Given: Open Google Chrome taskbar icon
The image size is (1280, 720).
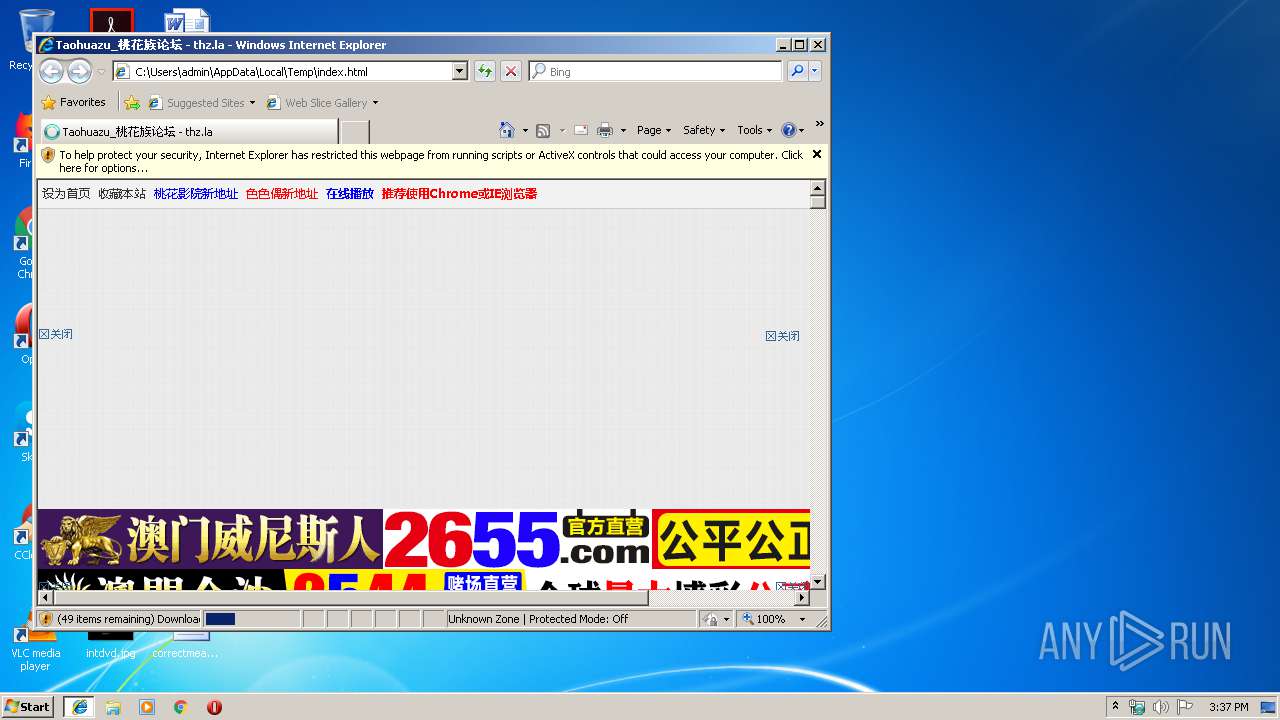Looking at the screenshot, I should pos(180,706).
